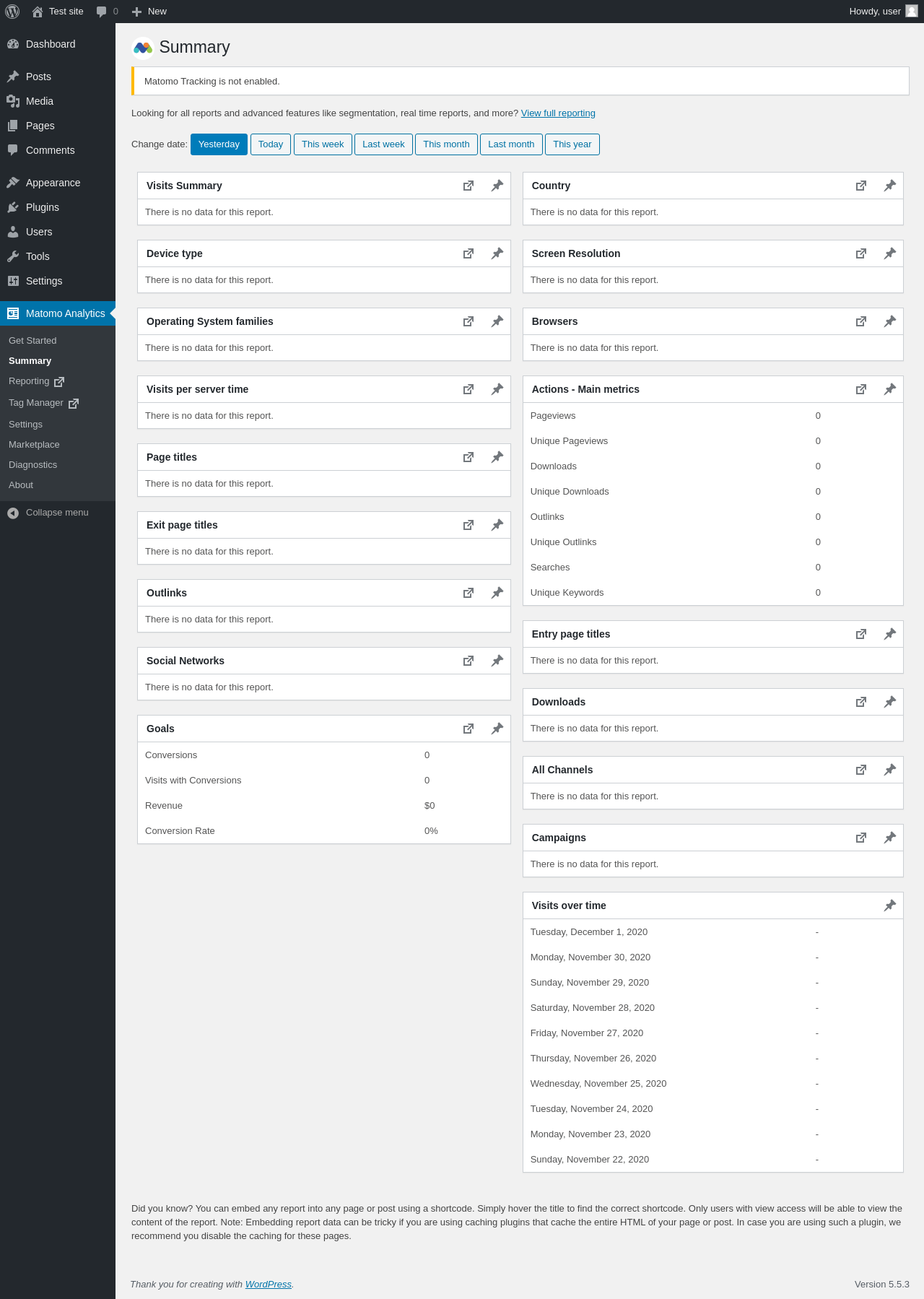The image size is (924, 1299).
Task: Pin the Device type widget
Action: point(497,253)
